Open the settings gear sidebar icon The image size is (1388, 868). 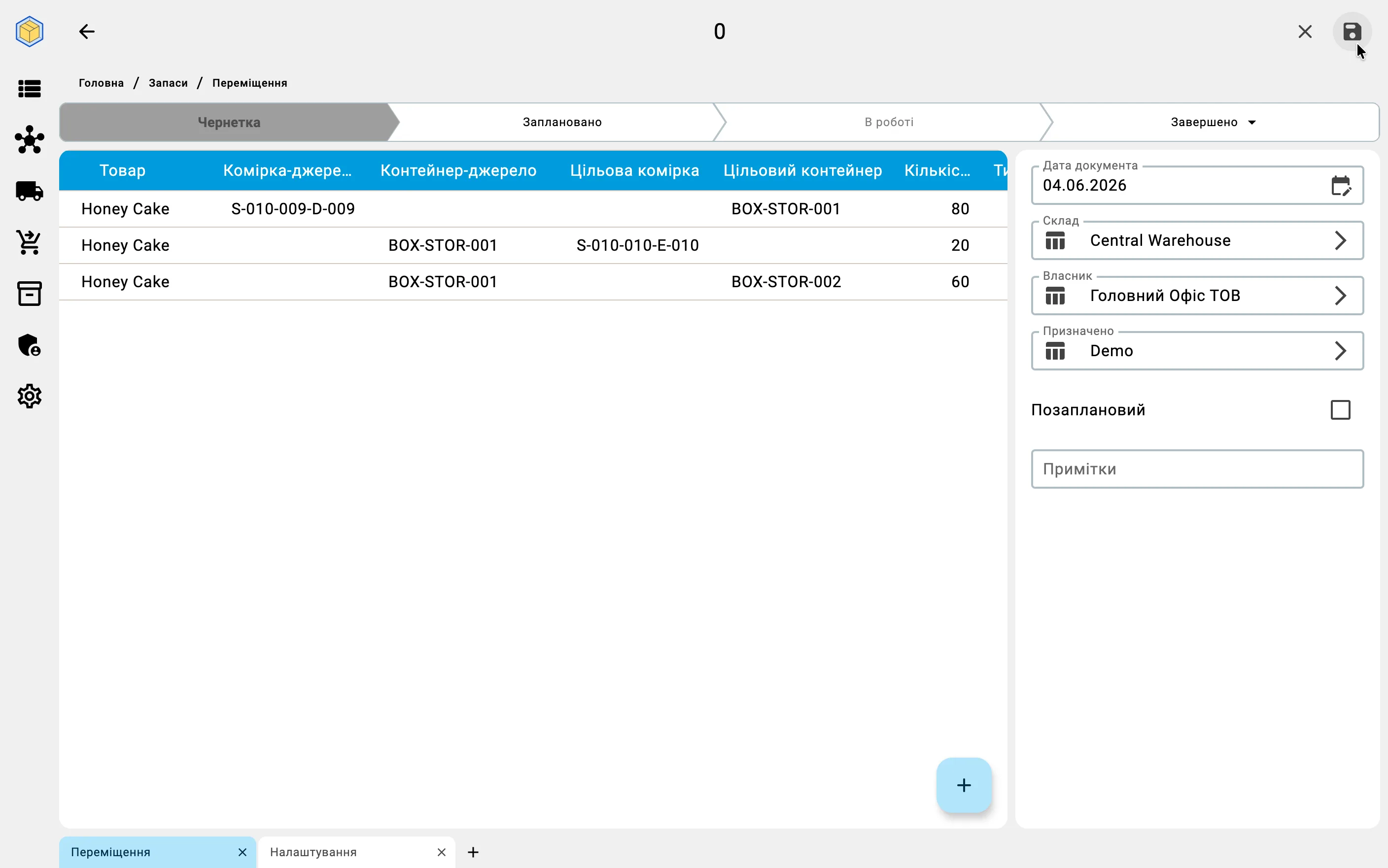[29, 396]
